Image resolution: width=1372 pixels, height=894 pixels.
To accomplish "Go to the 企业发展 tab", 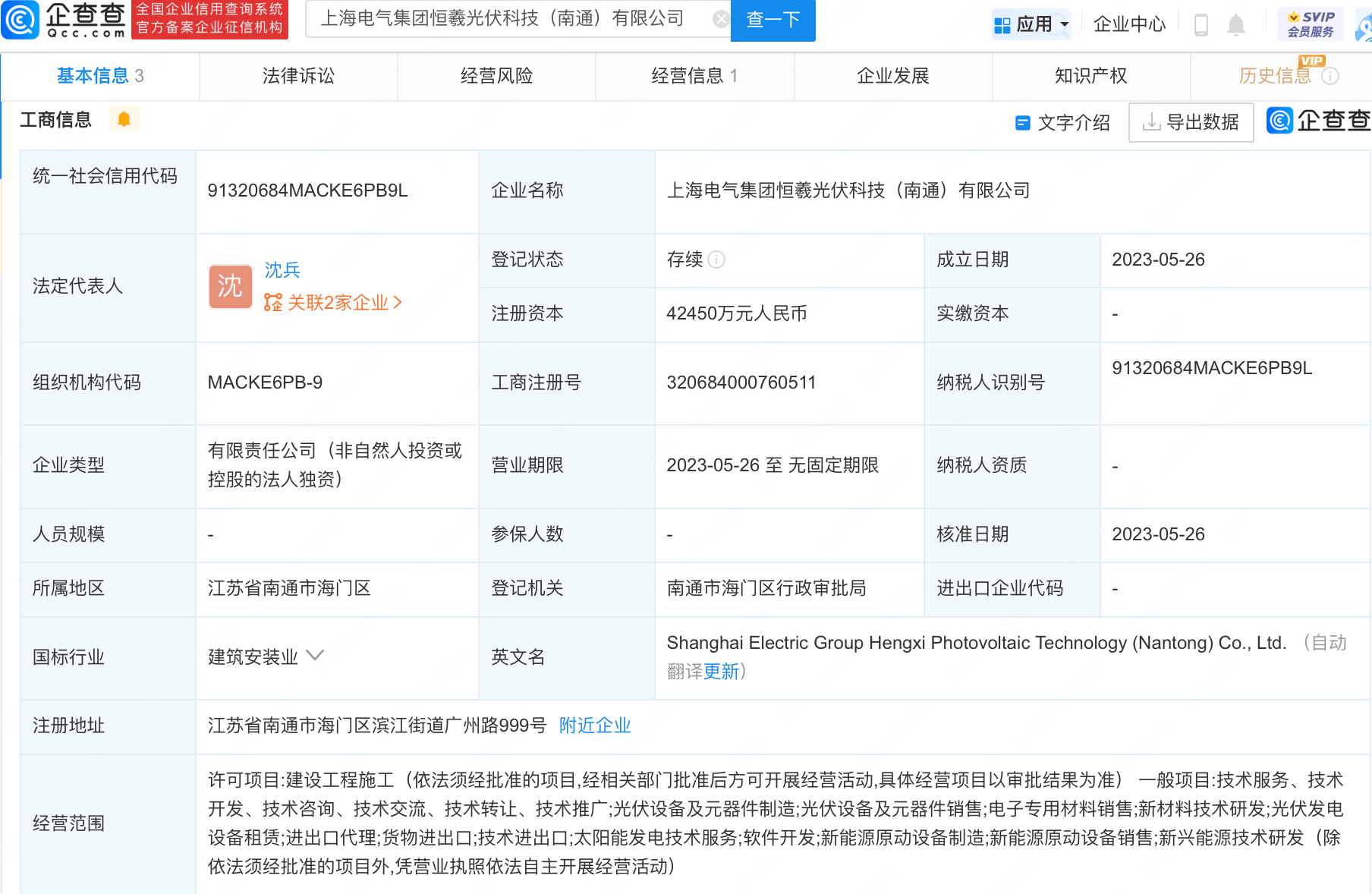I will click(893, 76).
